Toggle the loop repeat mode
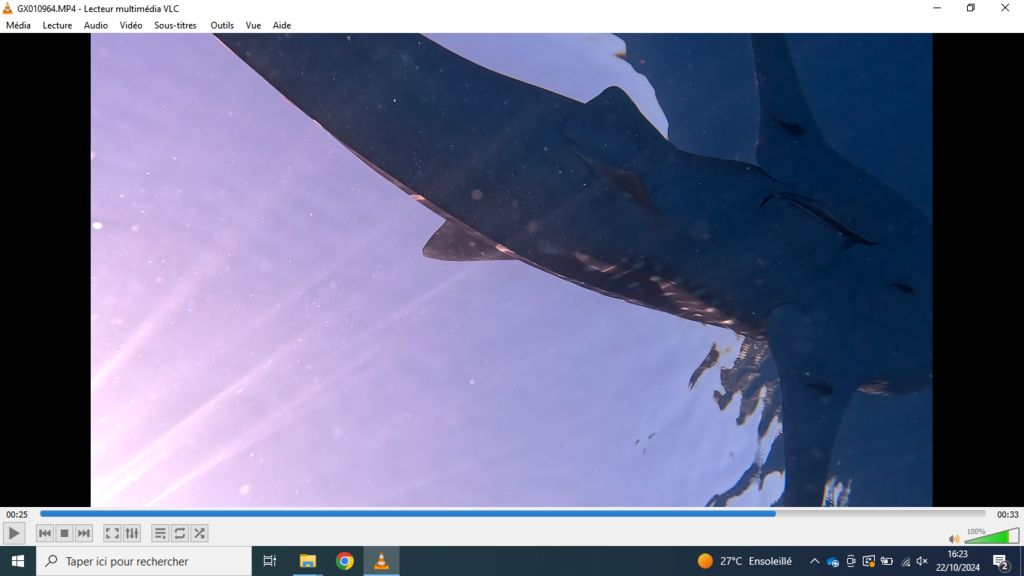 [180, 534]
